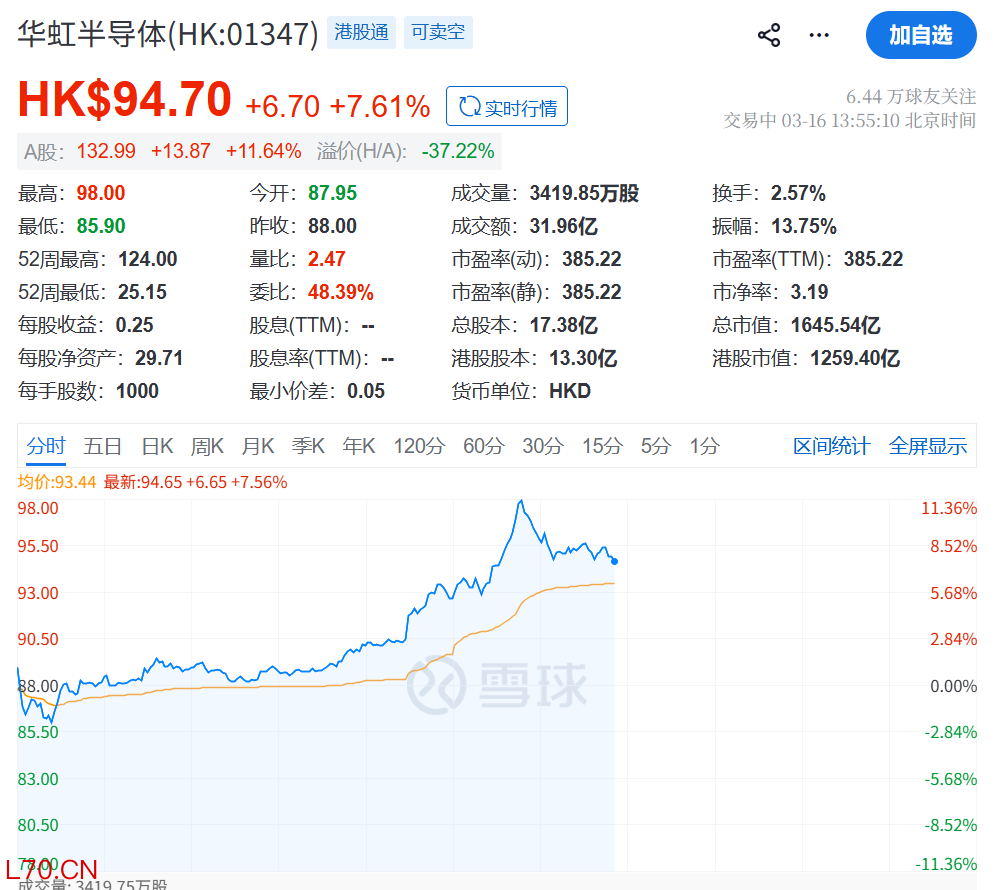Viewport: 996px width, 890px height.
Task: Open the three-dot more options menu
Action: [x=819, y=36]
